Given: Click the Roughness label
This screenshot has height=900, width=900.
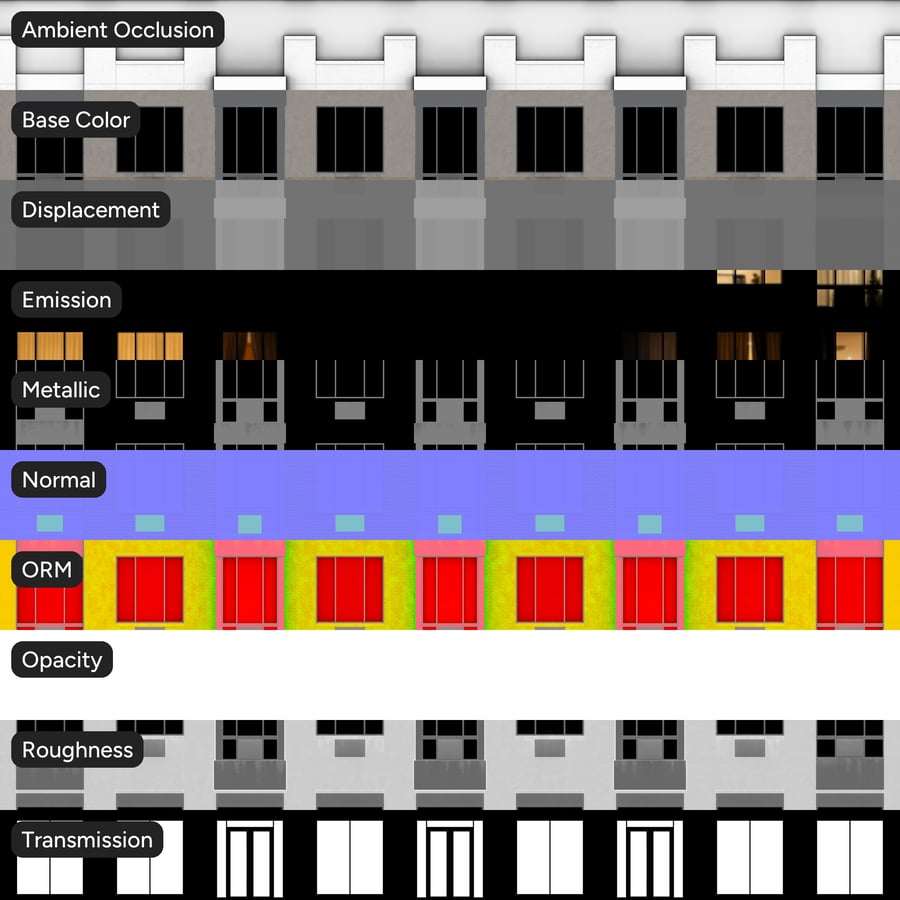Looking at the screenshot, I should pos(77,750).
